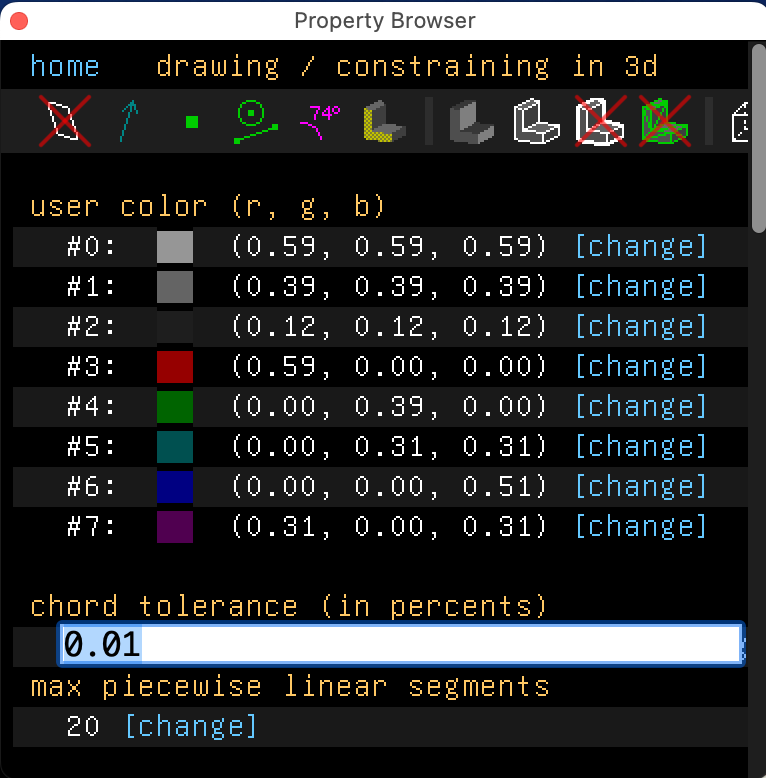Change max piecewise linear segments

(x=190, y=726)
